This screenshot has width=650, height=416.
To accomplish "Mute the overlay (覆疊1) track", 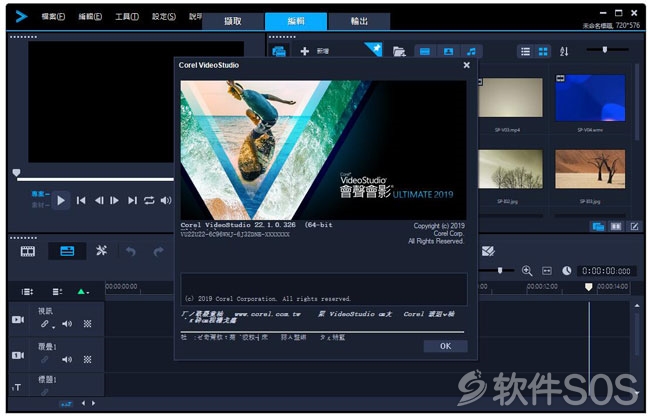I will [67, 360].
